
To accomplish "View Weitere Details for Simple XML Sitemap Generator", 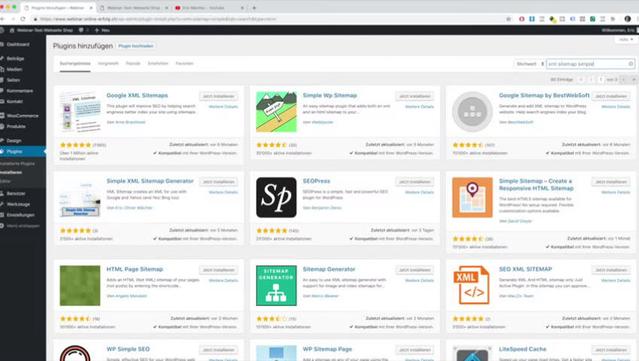I will point(223,192).
